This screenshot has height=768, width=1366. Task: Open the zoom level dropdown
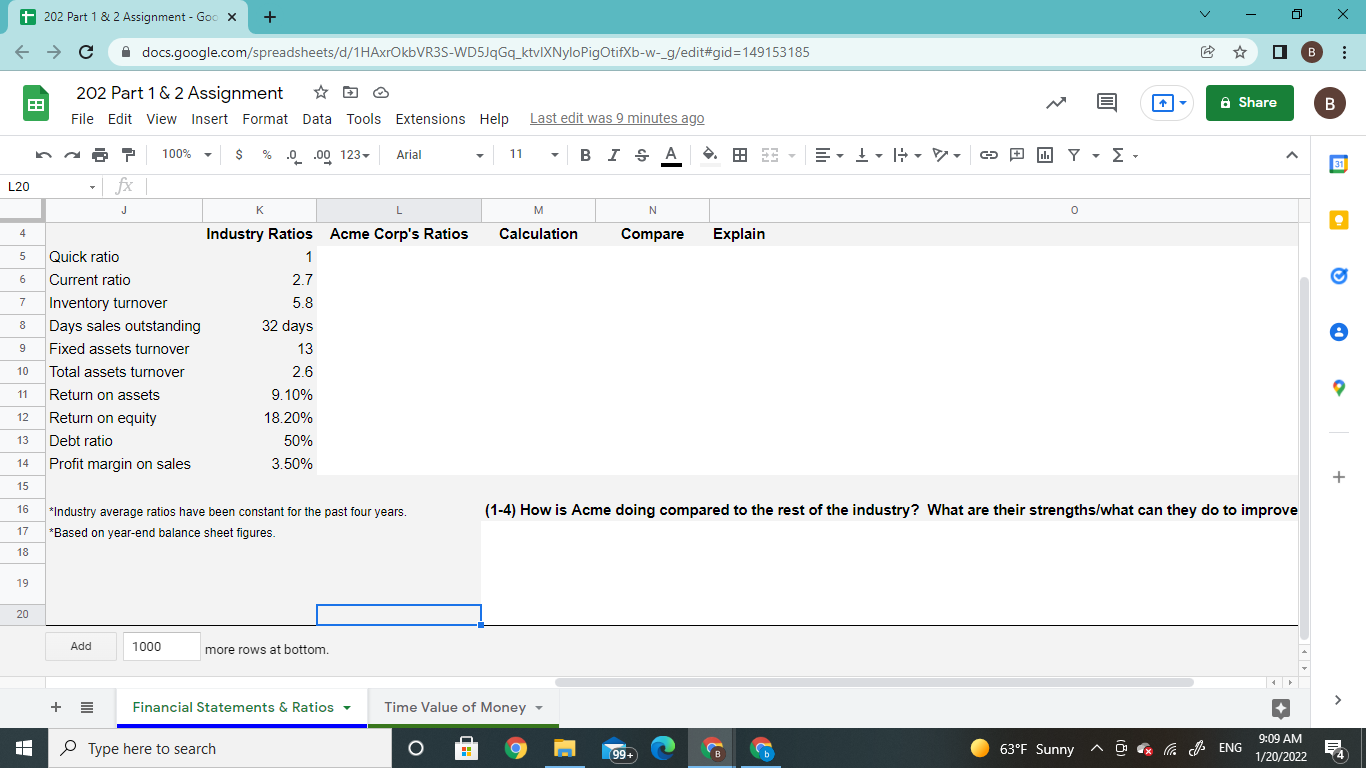point(187,155)
